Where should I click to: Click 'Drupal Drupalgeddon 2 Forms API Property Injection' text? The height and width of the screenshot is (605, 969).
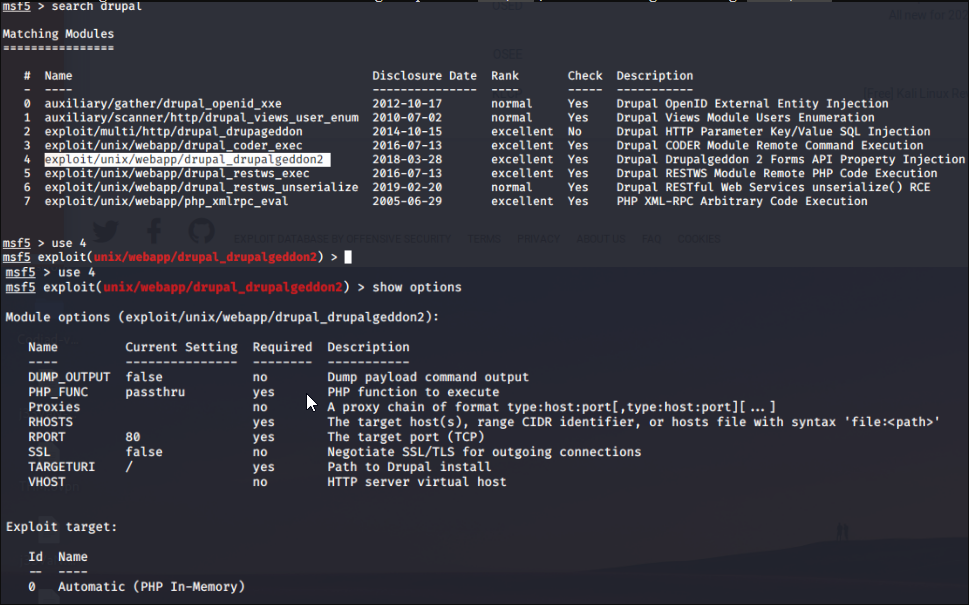[790, 159]
